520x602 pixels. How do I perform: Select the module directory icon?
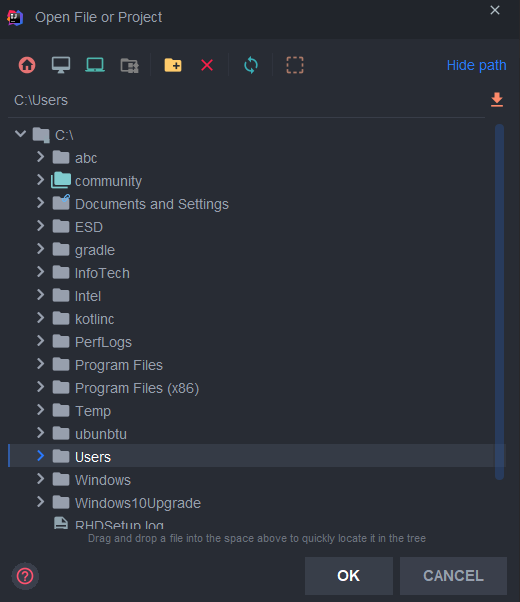(129, 65)
